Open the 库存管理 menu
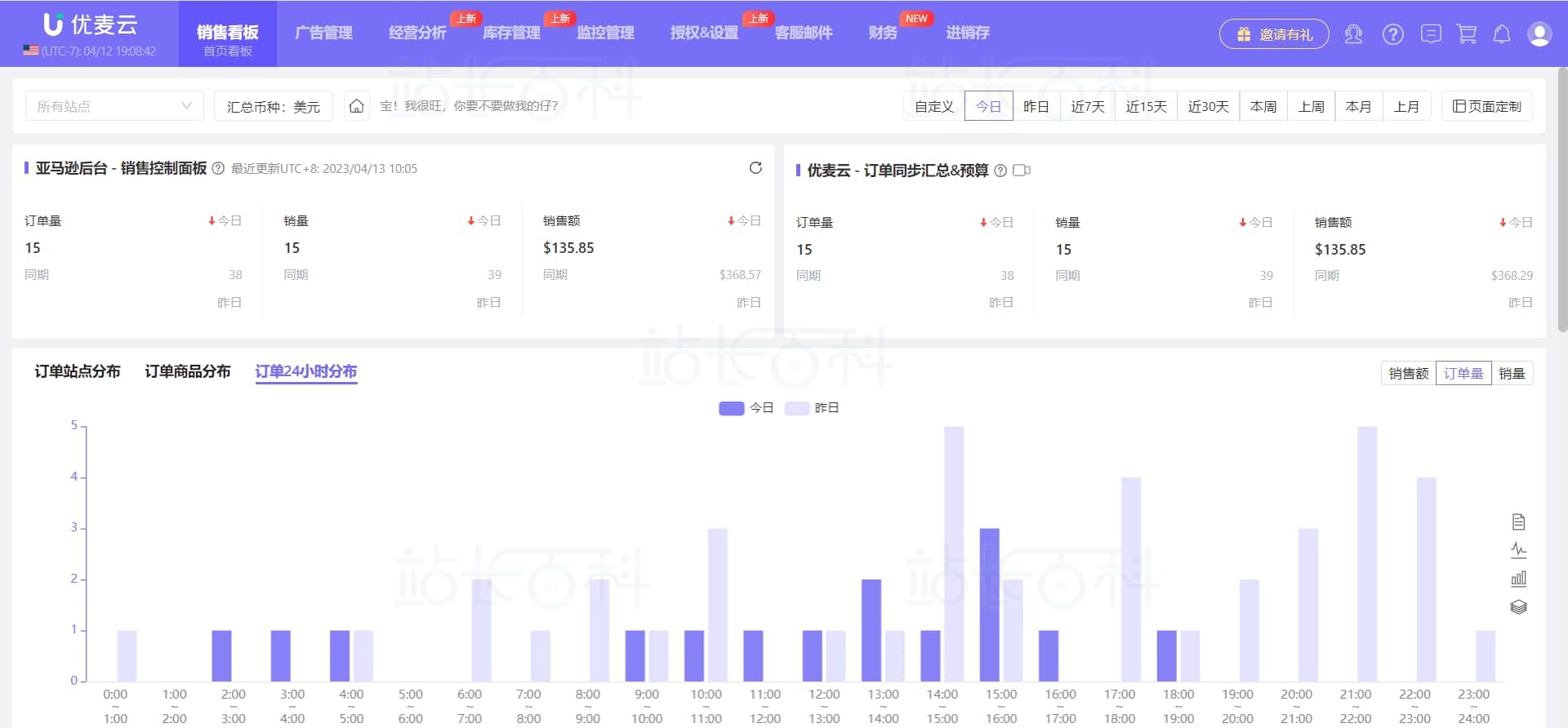This screenshot has width=1568, height=728. pos(511,33)
